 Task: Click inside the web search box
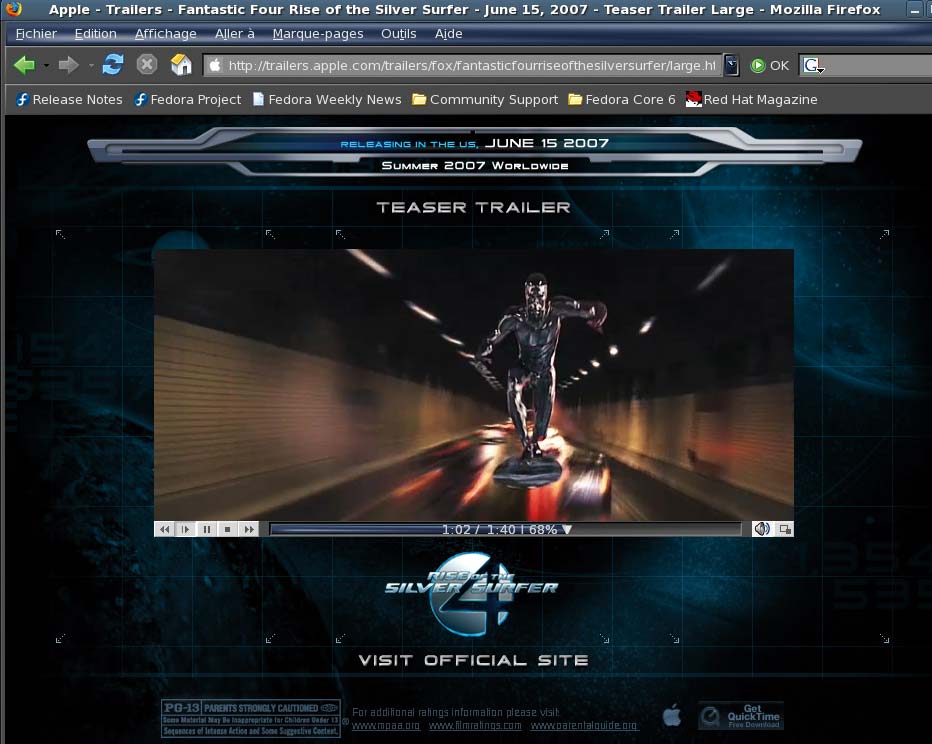click(x=879, y=65)
